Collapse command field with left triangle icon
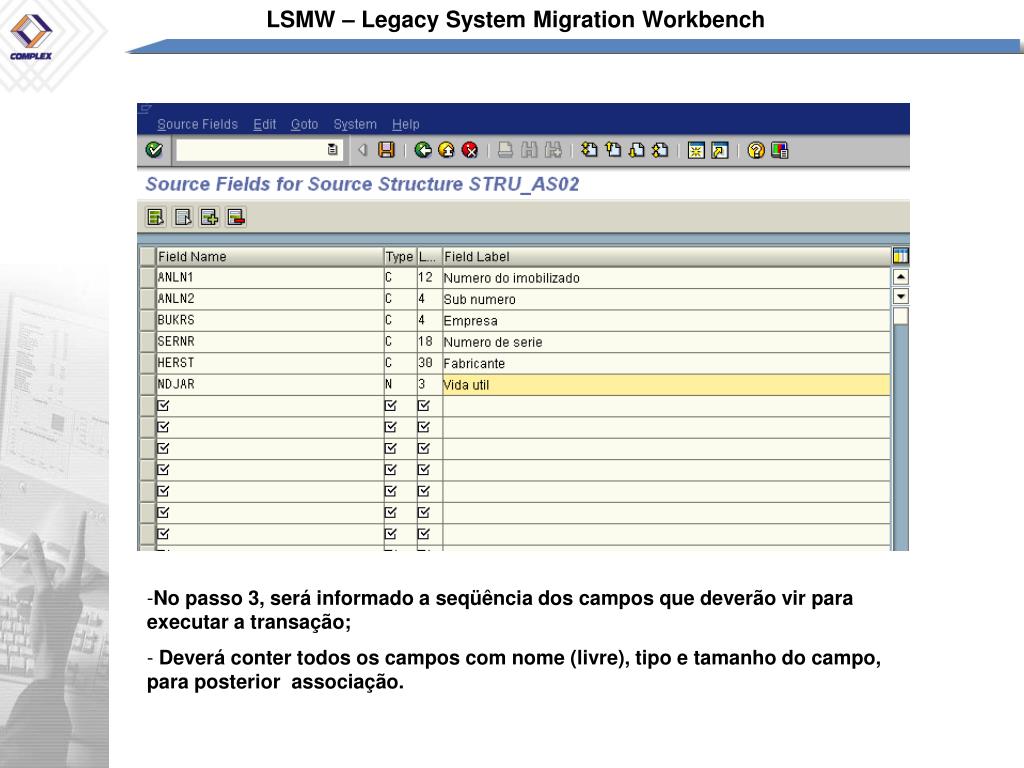Viewport: 1024px width, 768px height. 363,150
